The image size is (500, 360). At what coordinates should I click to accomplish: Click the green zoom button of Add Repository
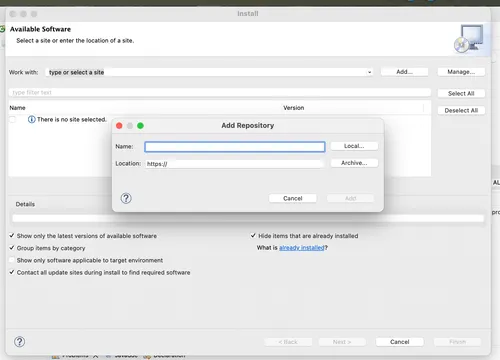[x=140, y=126]
